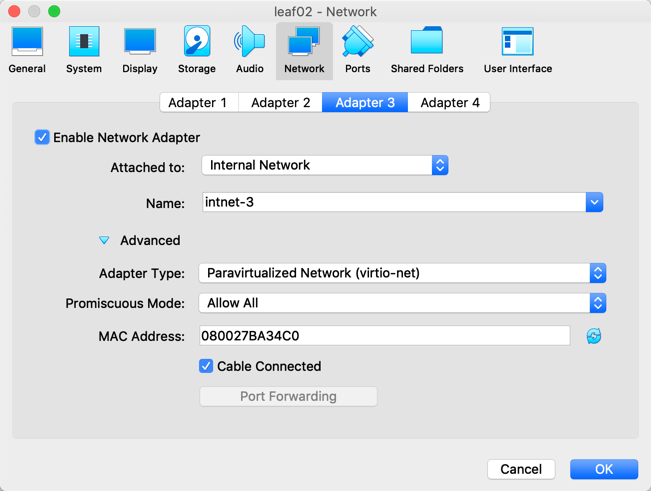Toggle the Cable Connected checkbox
651x491 pixels.
(x=206, y=366)
